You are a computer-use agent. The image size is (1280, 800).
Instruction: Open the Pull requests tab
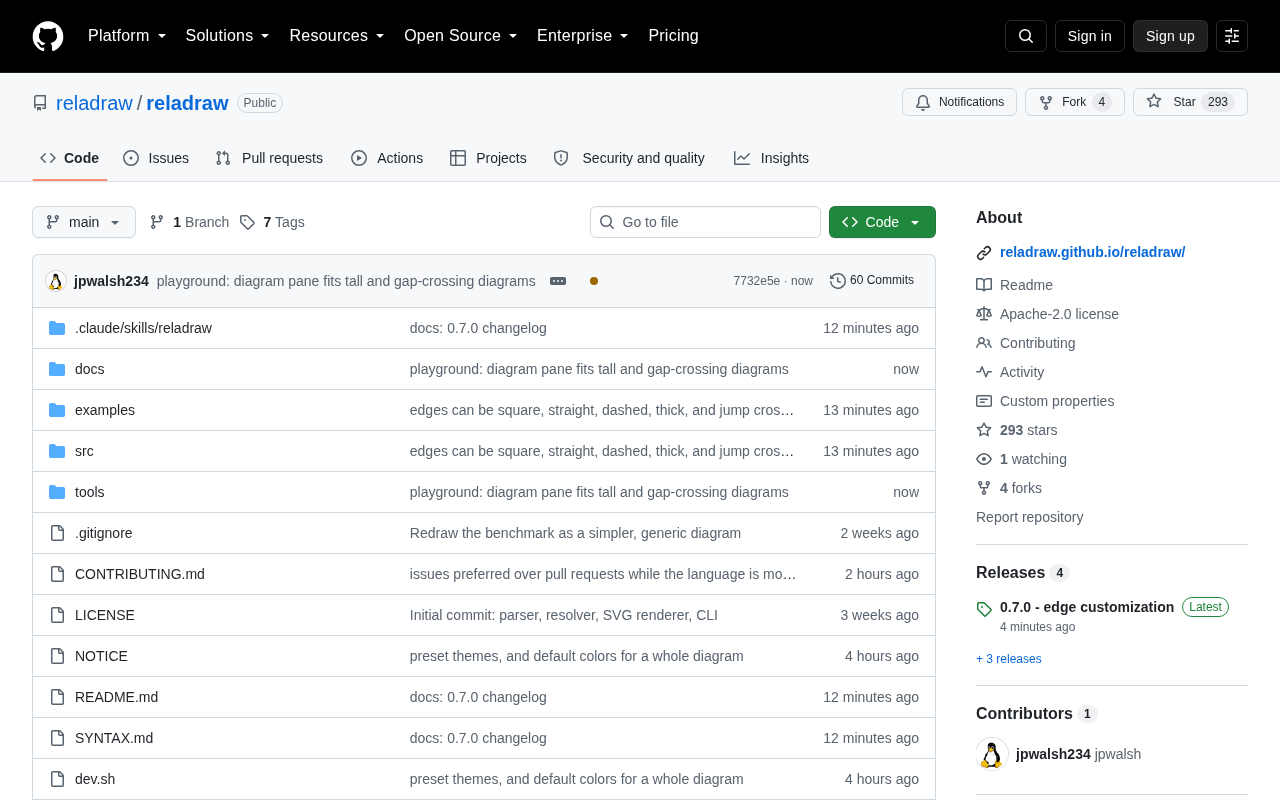[269, 158]
